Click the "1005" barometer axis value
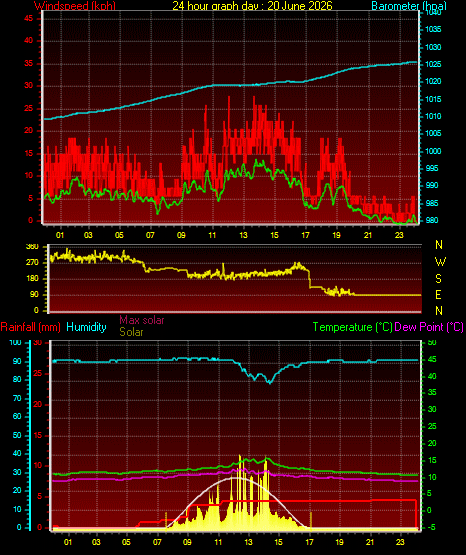Screen dimensions: 466x555 point(433,133)
